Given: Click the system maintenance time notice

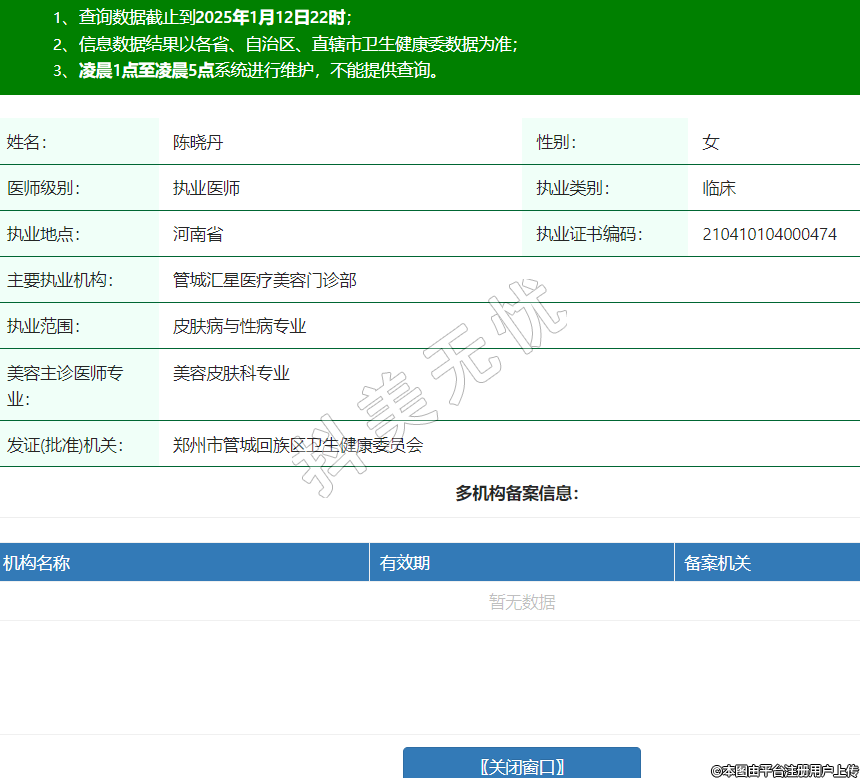Looking at the screenshot, I should tap(259, 71).
